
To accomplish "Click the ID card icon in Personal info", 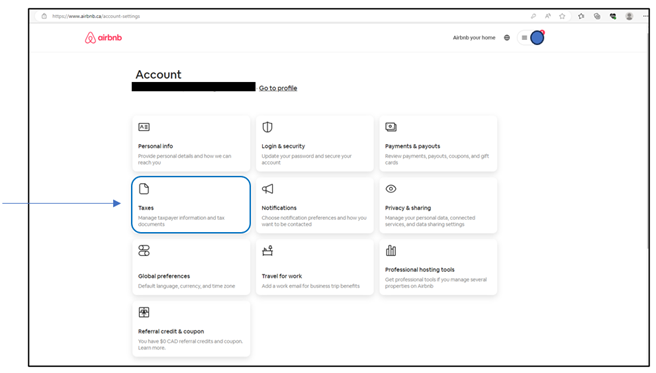I will [x=144, y=127].
